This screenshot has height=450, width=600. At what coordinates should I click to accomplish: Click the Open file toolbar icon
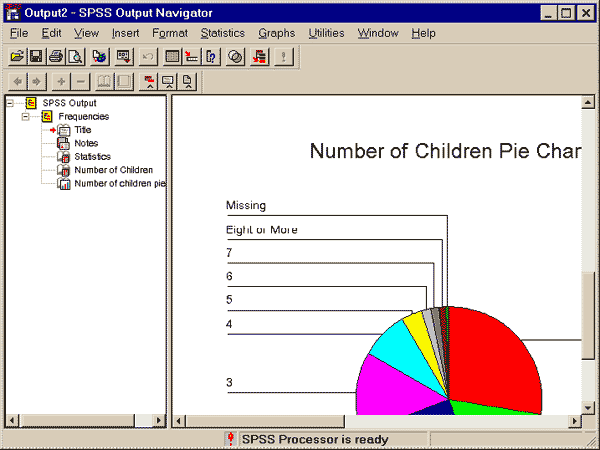tap(17, 57)
